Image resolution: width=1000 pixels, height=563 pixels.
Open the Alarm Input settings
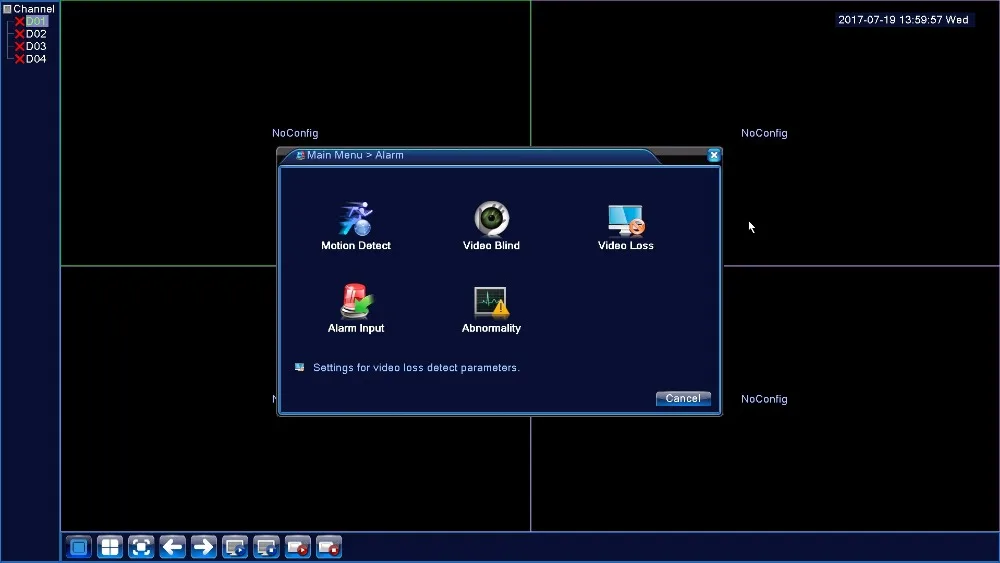point(356,309)
